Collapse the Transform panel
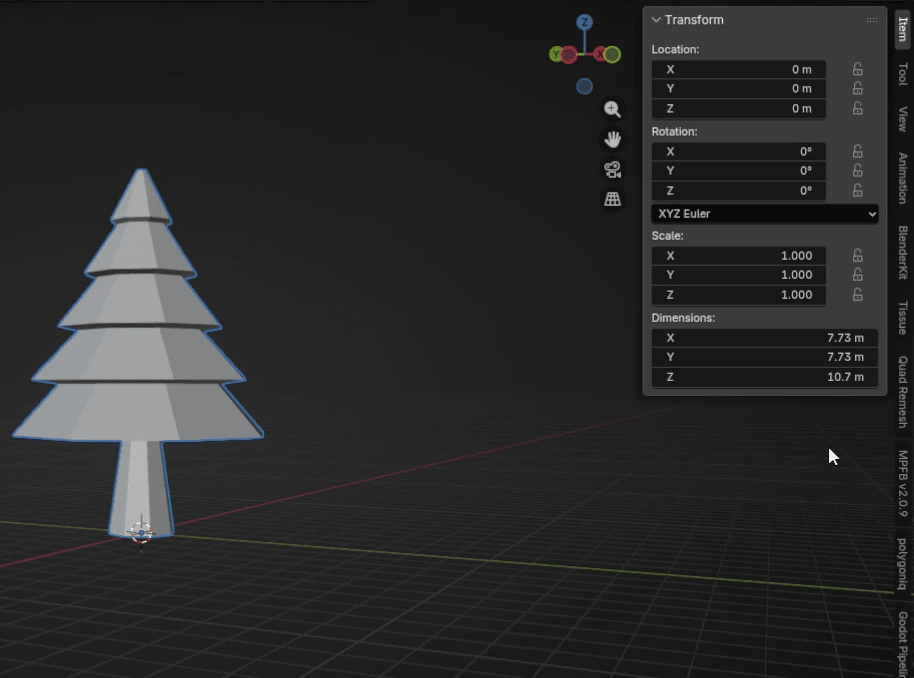Image resolution: width=914 pixels, height=678 pixels. pos(657,20)
